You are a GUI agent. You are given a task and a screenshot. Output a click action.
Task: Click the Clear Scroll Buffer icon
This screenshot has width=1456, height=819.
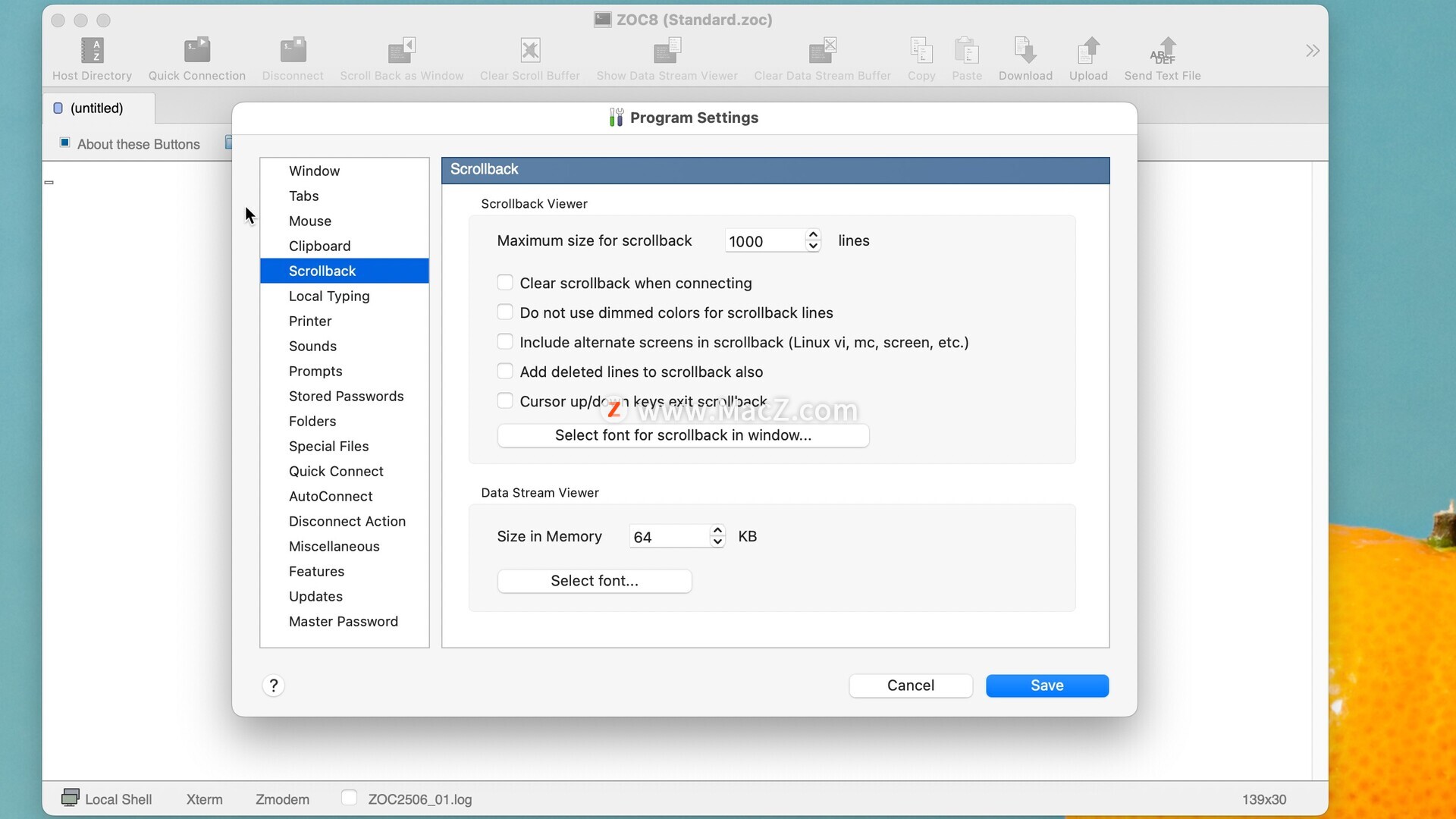pyautogui.click(x=530, y=51)
